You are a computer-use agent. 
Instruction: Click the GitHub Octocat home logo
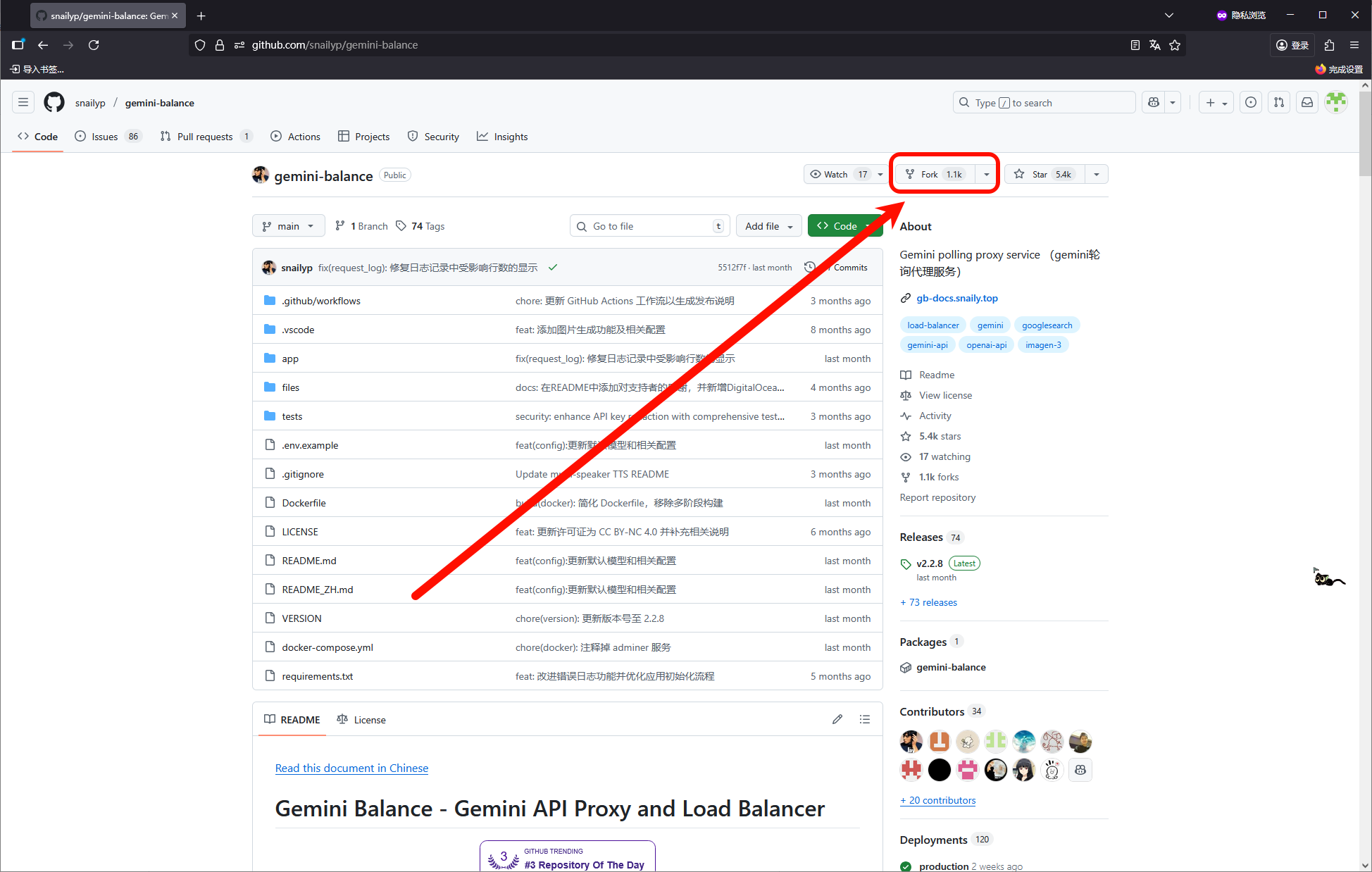coord(54,103)
